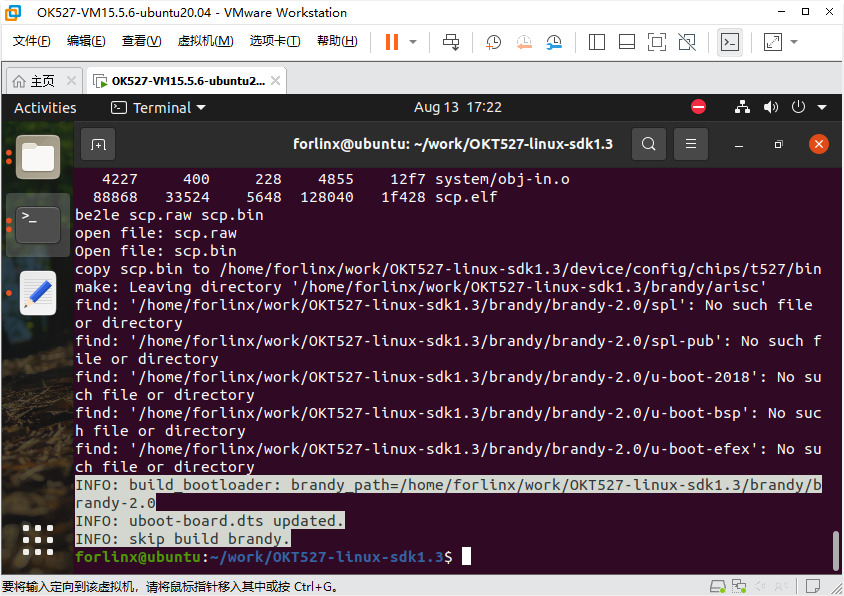Open the 帮助(H) menu
This screenshot has height=596, width=844.
coord(337,41)
